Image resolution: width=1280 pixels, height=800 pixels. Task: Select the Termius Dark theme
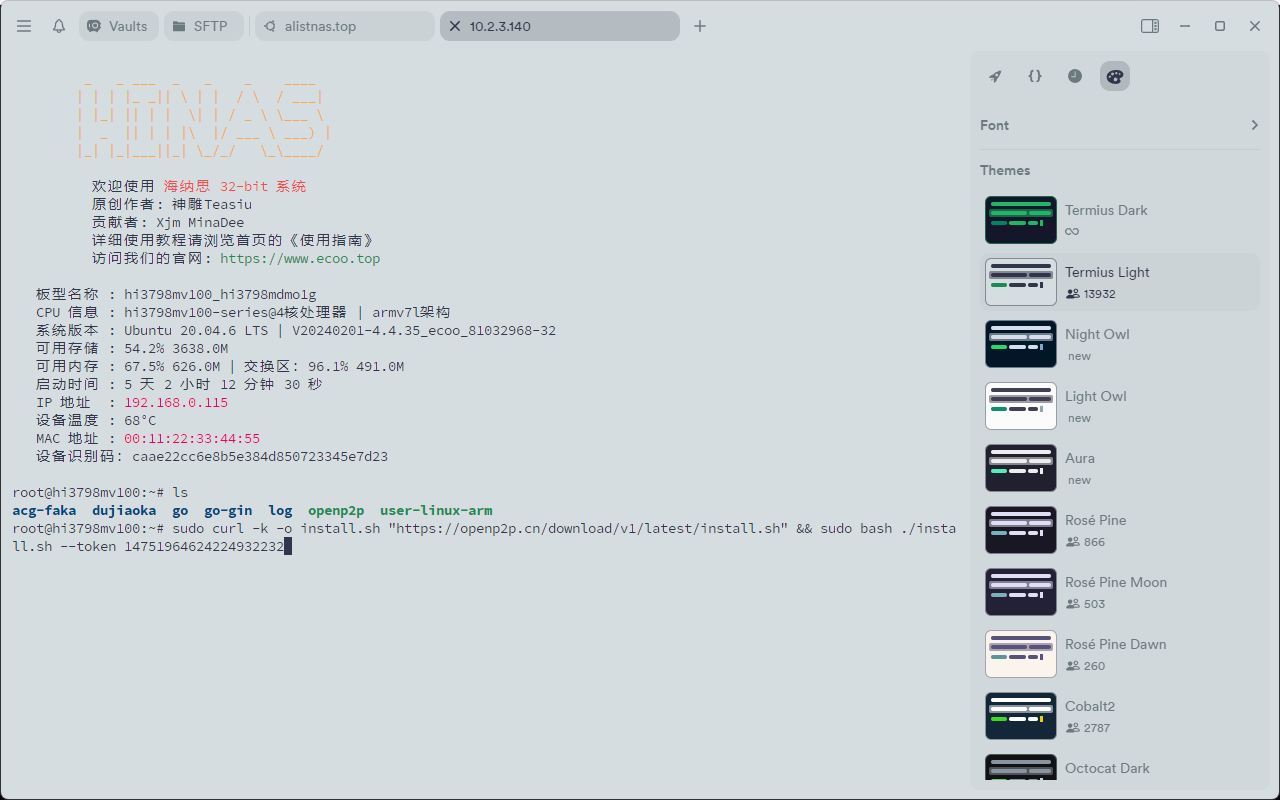pyautogui.click(x=1120, y=220)
